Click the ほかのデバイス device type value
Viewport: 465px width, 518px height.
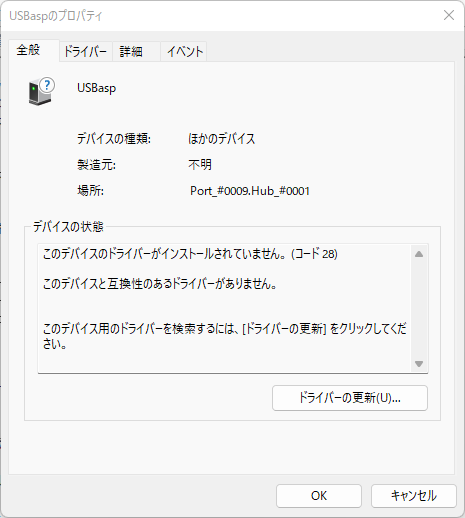[222, 139]
